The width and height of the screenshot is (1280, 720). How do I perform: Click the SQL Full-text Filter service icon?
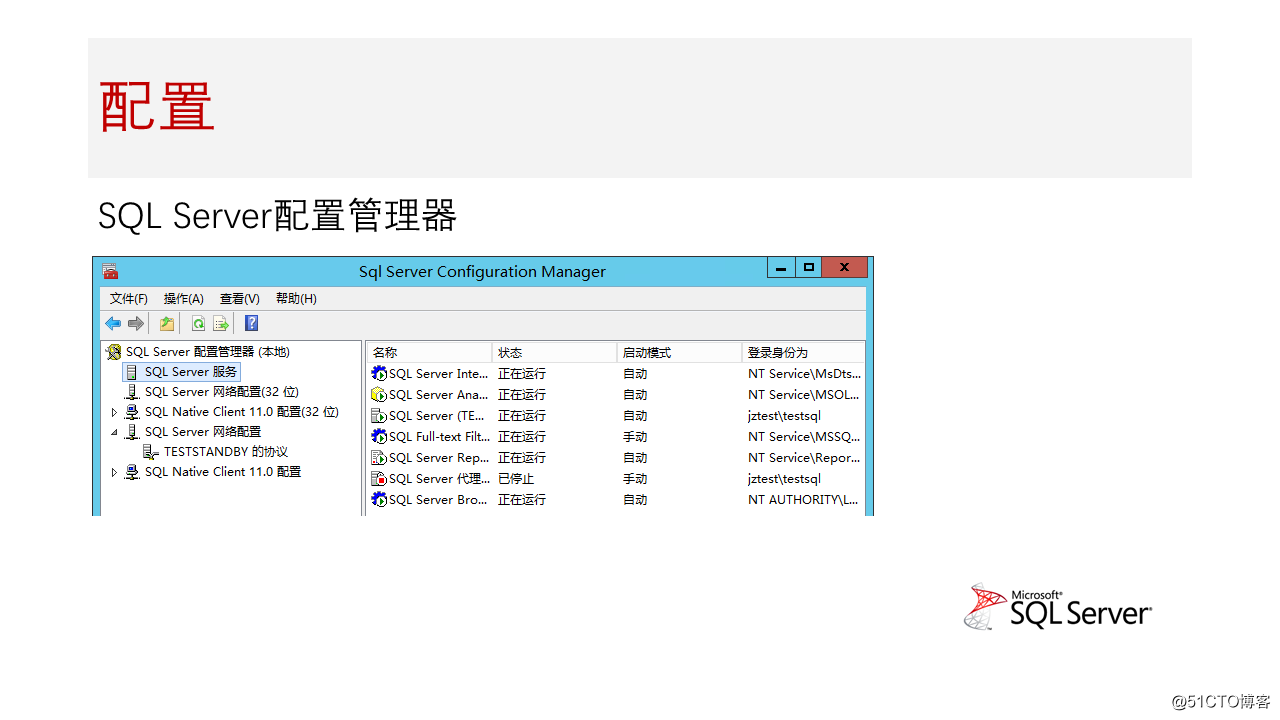pyautogui.click(x=379, y=437)
